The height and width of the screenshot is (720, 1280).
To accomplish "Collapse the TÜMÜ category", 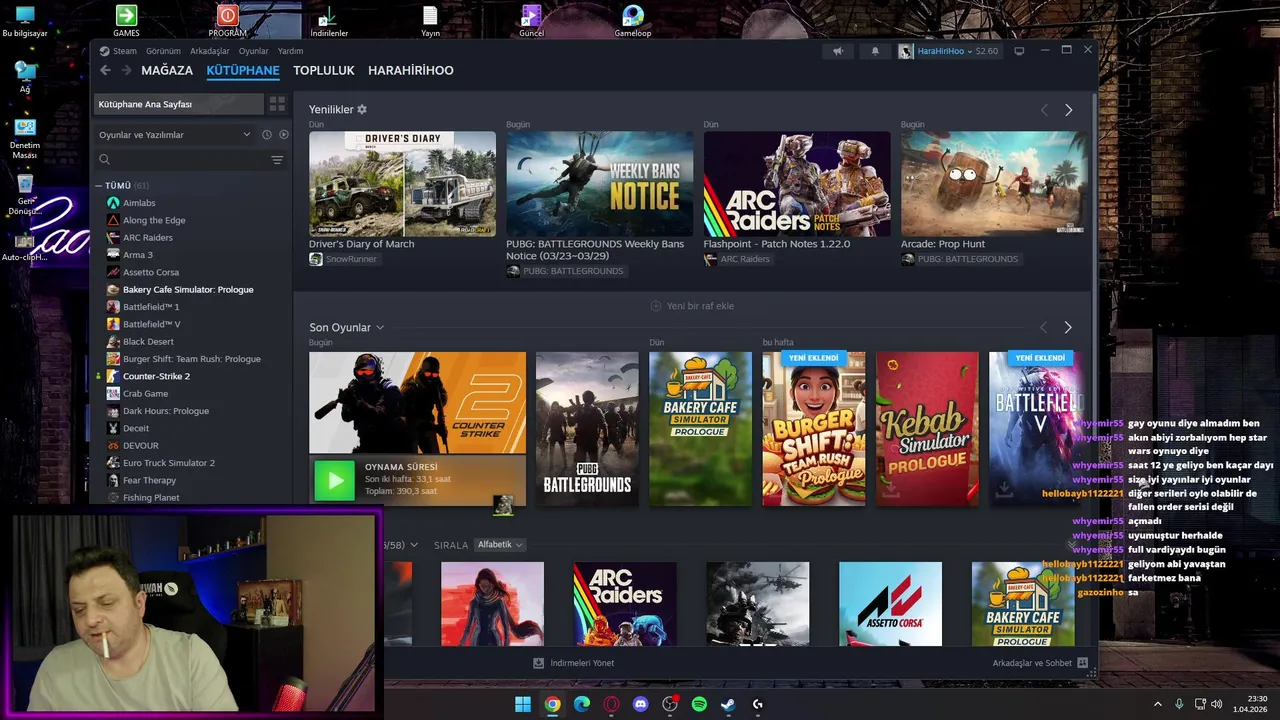I will click(x=99, y=186).
